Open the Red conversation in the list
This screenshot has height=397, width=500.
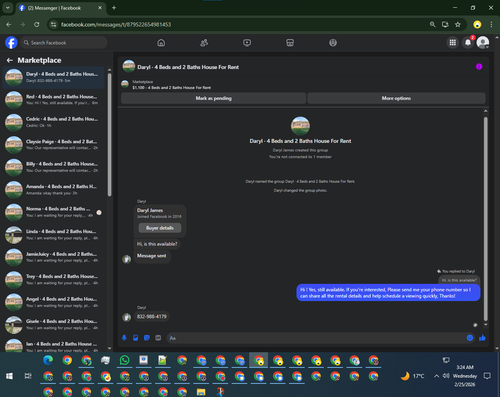tap(54, 100)
